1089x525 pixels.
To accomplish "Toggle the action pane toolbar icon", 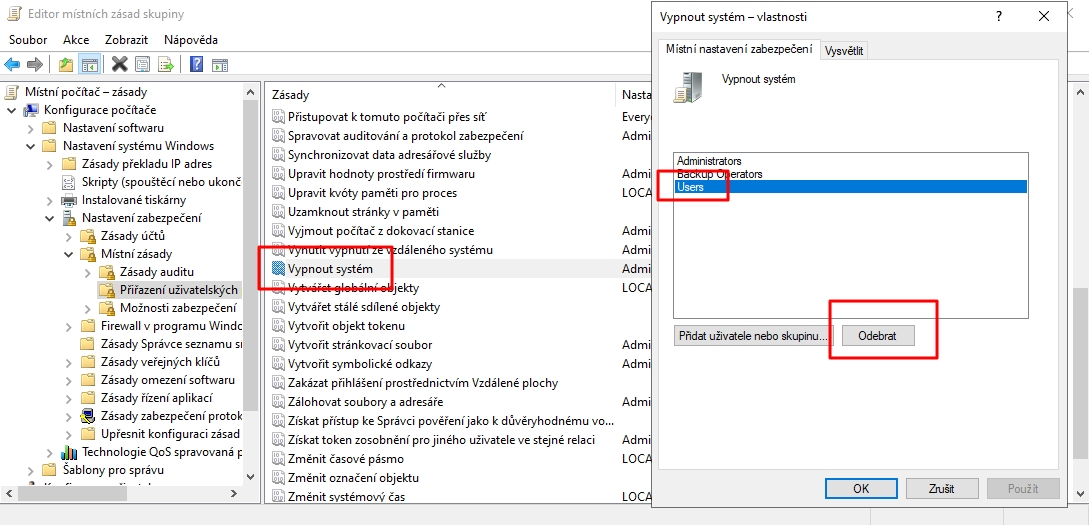I will (x=219, y=65).
